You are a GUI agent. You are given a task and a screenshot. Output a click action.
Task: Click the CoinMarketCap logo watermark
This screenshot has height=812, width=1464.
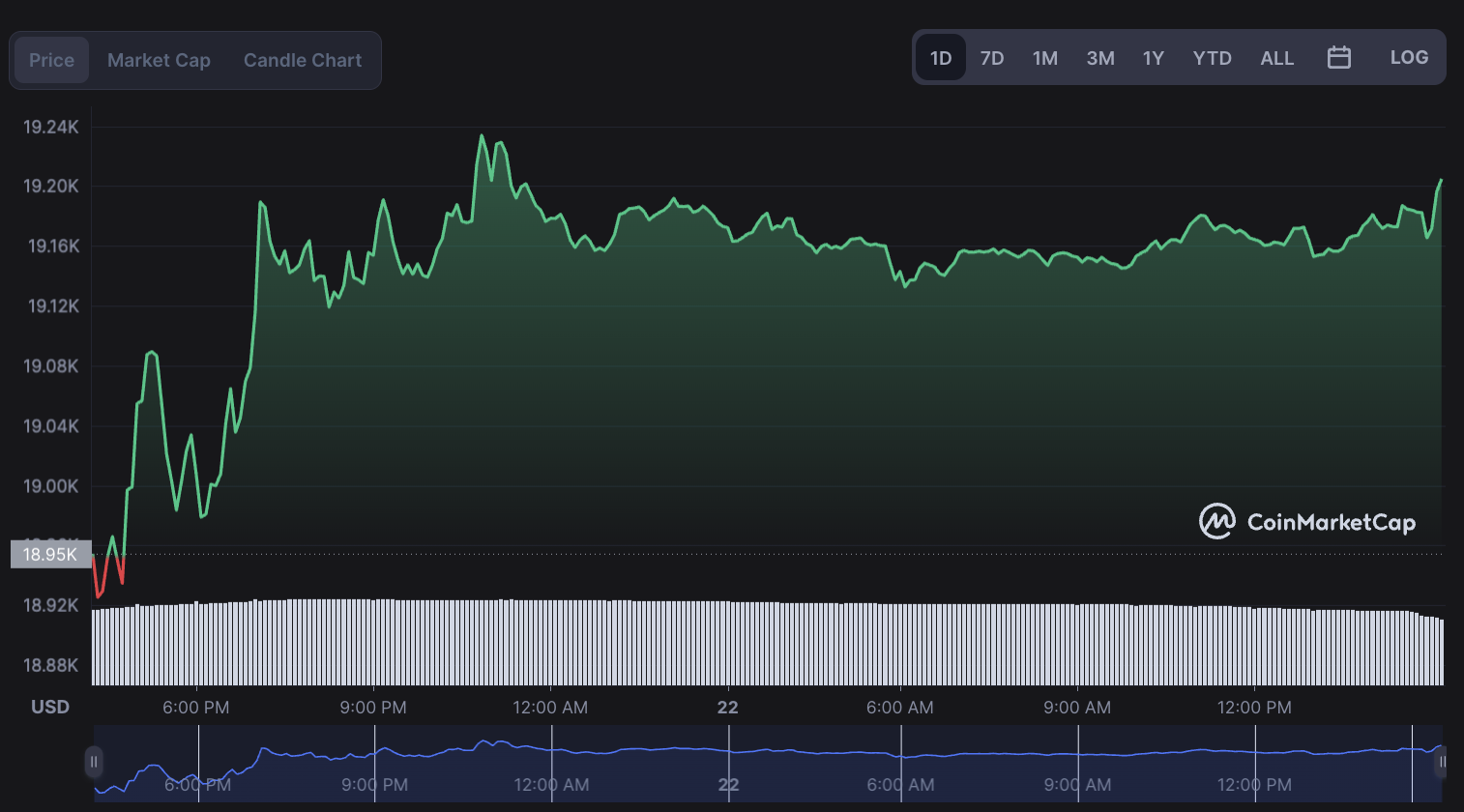1307,522
